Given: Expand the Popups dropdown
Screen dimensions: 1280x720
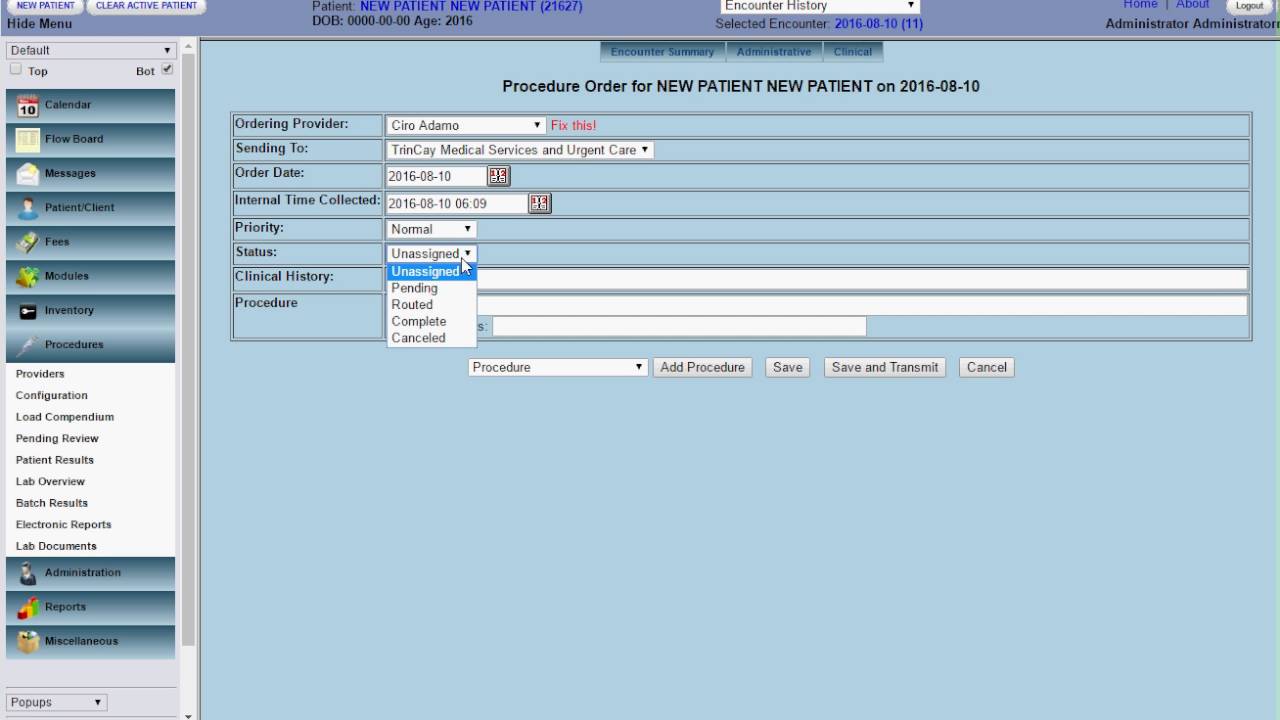Looking at the screenshot, I should [56, 702].
